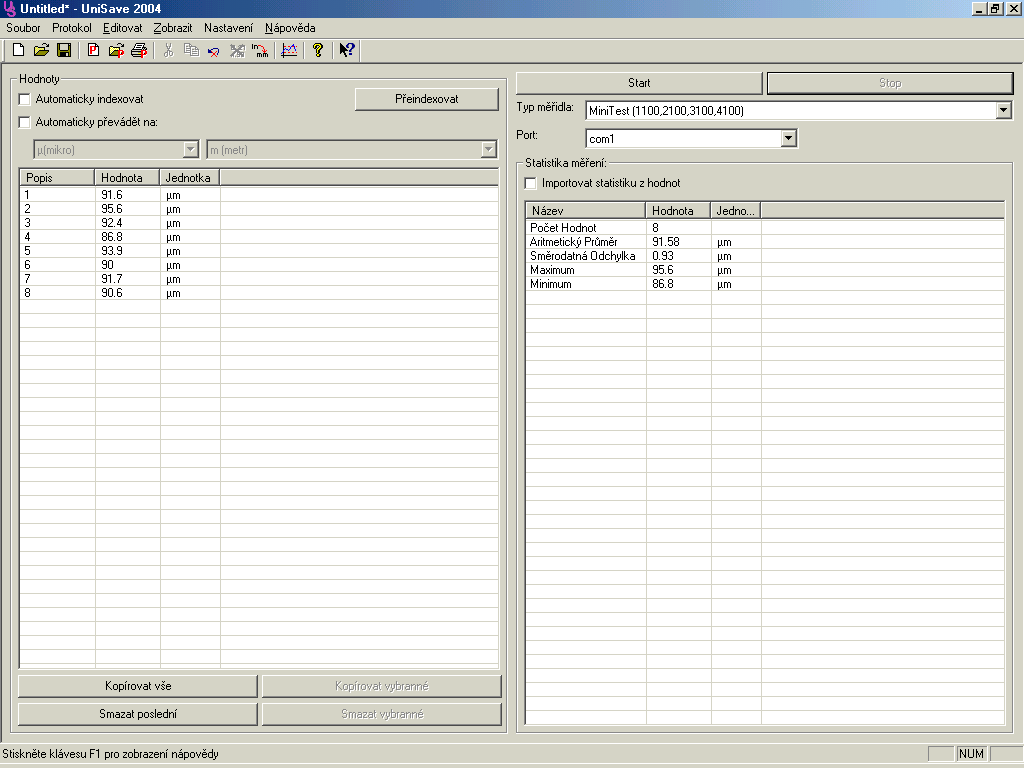Viewport: 1024px width, 768px height.
Task: Select value row 6 with 90
Action: pyautogui.click(x=259, y=265)
